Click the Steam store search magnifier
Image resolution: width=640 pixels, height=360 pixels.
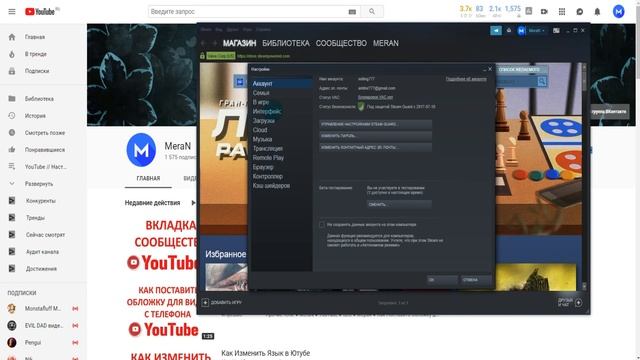tap(542, 82)
